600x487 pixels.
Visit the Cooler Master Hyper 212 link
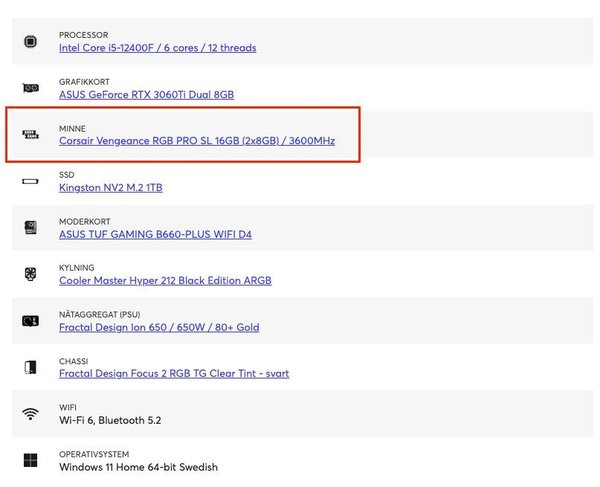[165, 281]
